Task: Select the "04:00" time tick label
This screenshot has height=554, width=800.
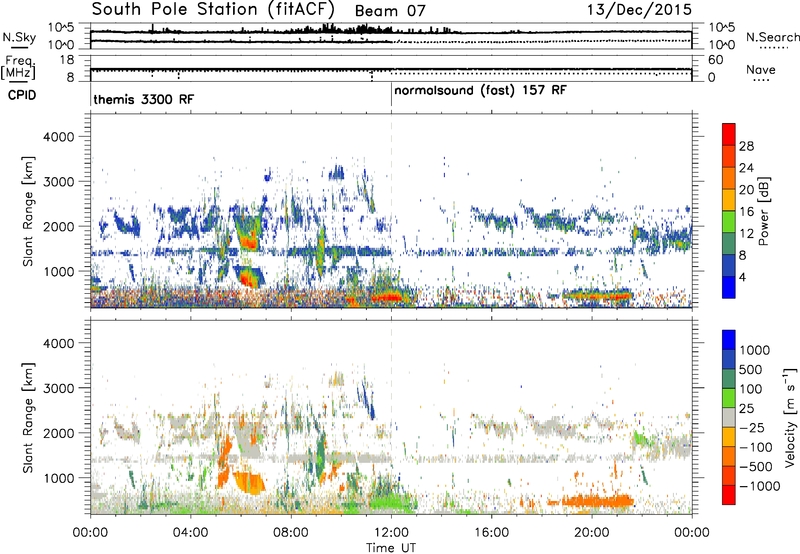Action: [x=190, y=533]
